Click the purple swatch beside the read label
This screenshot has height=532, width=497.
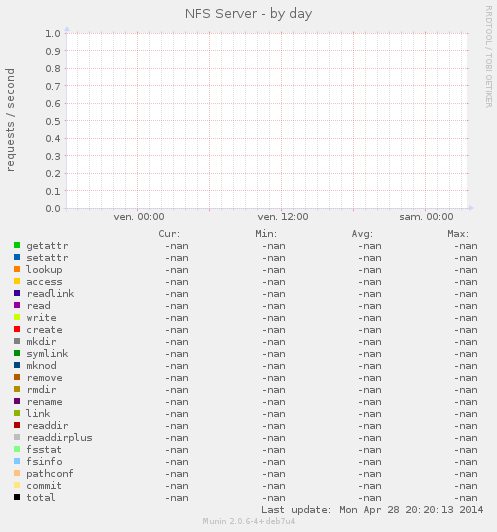(17, 305)
